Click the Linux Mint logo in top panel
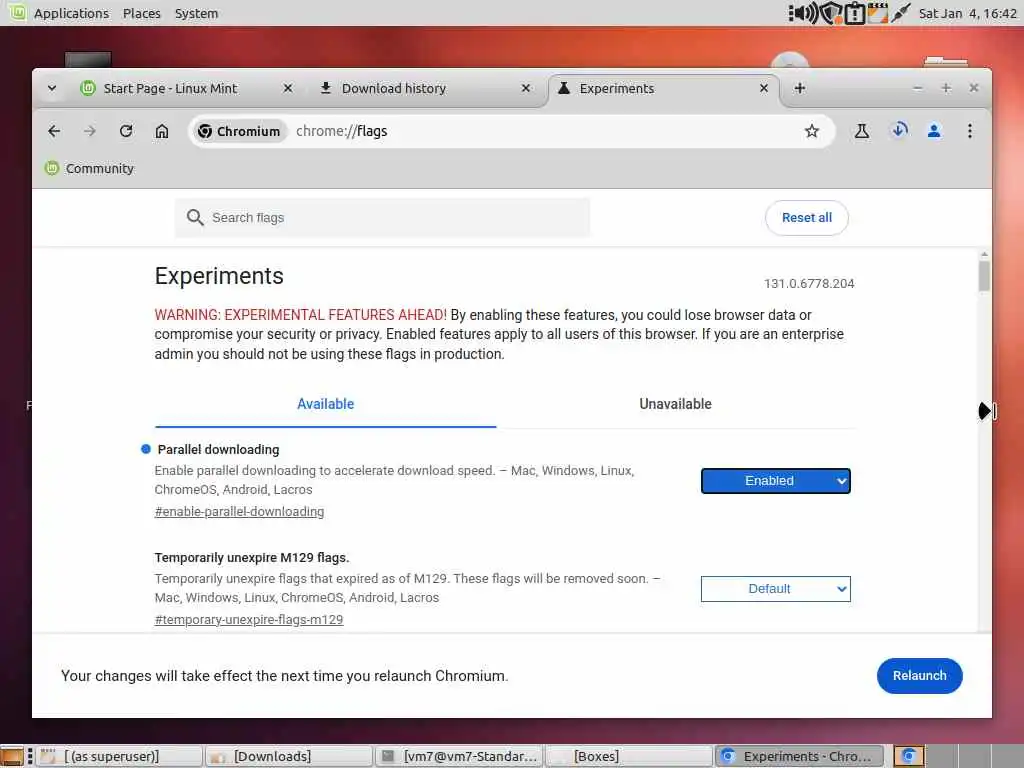 tap(16, 12)
